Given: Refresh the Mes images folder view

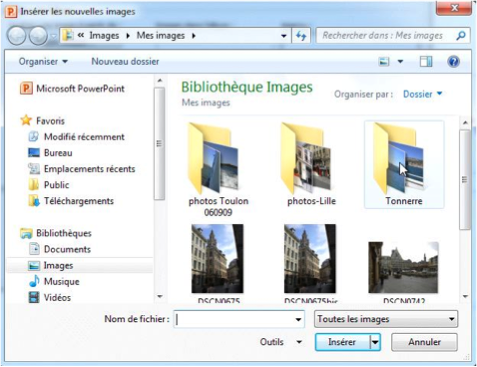Looking at the screenshot, I should coord(301,36).
